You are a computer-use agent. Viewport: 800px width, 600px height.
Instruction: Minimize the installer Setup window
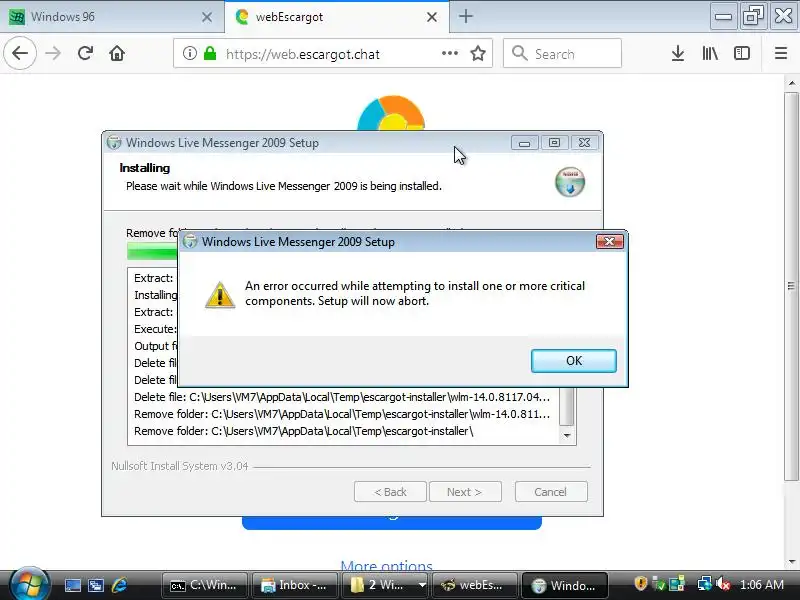tap(524, 143)
